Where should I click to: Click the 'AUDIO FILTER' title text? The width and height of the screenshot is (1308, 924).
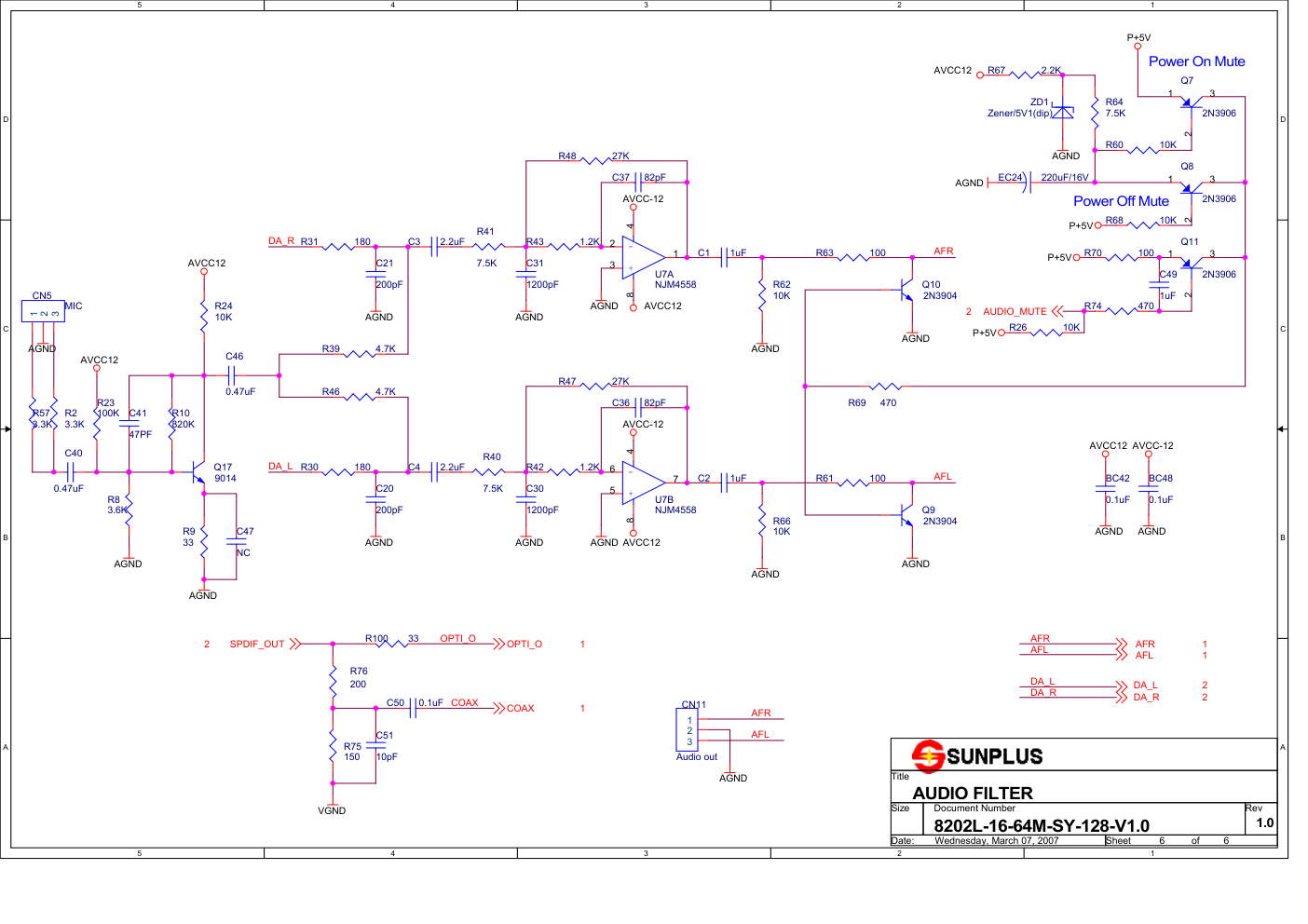(973, 794)
